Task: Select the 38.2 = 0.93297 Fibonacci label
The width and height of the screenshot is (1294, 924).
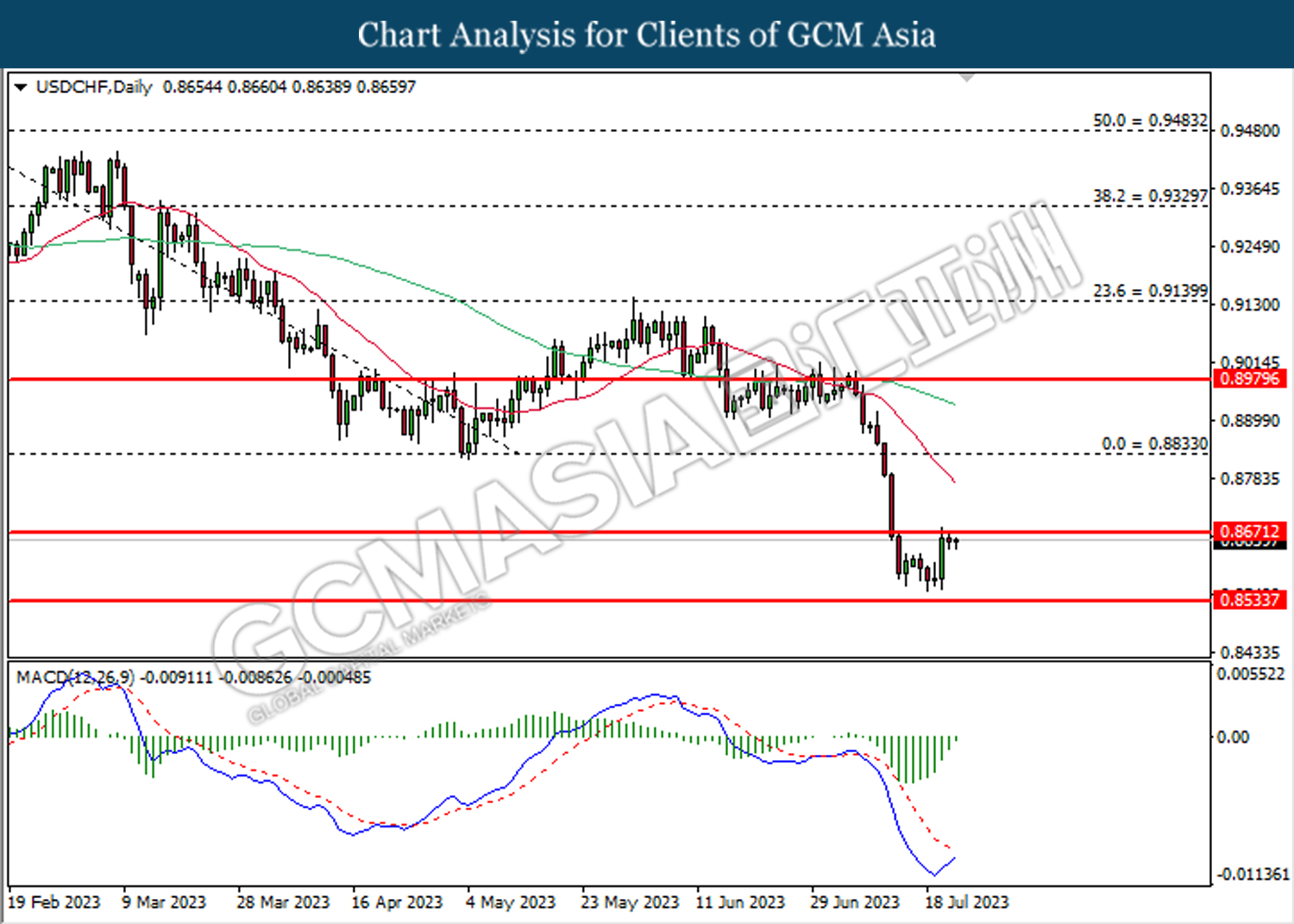Action: coord(1150,196)
